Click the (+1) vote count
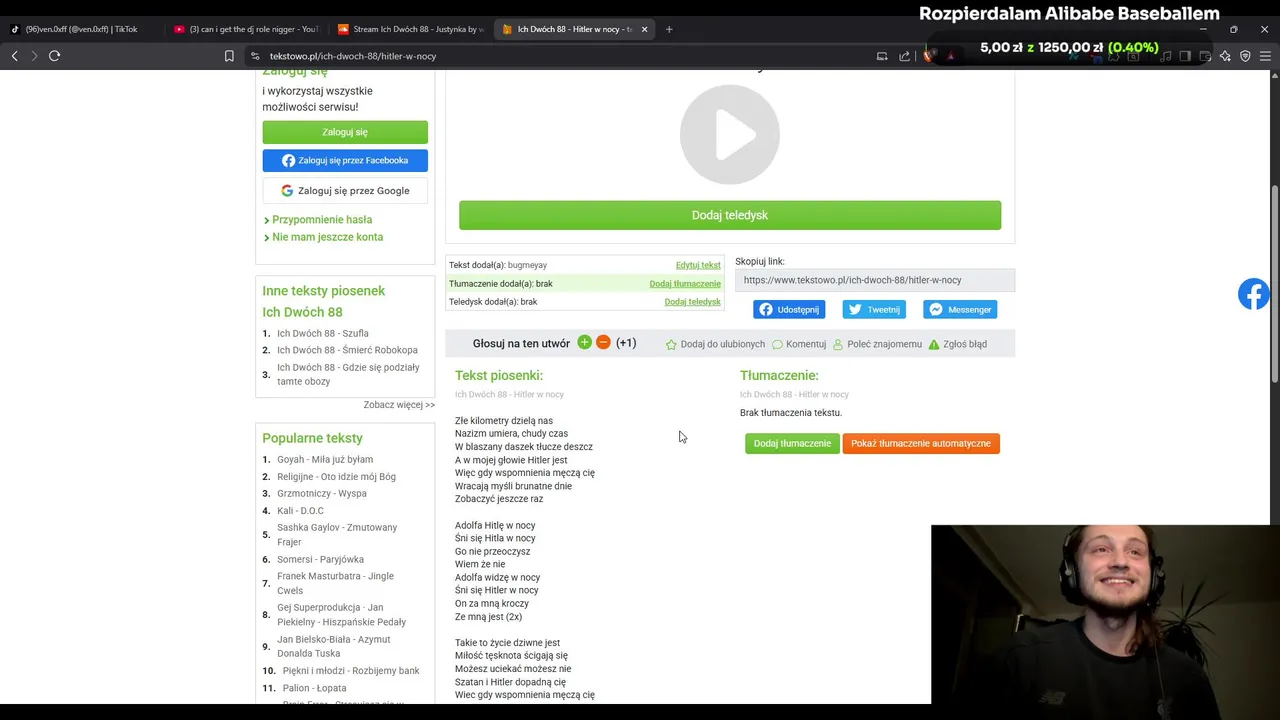 click(x=626, y=343)
